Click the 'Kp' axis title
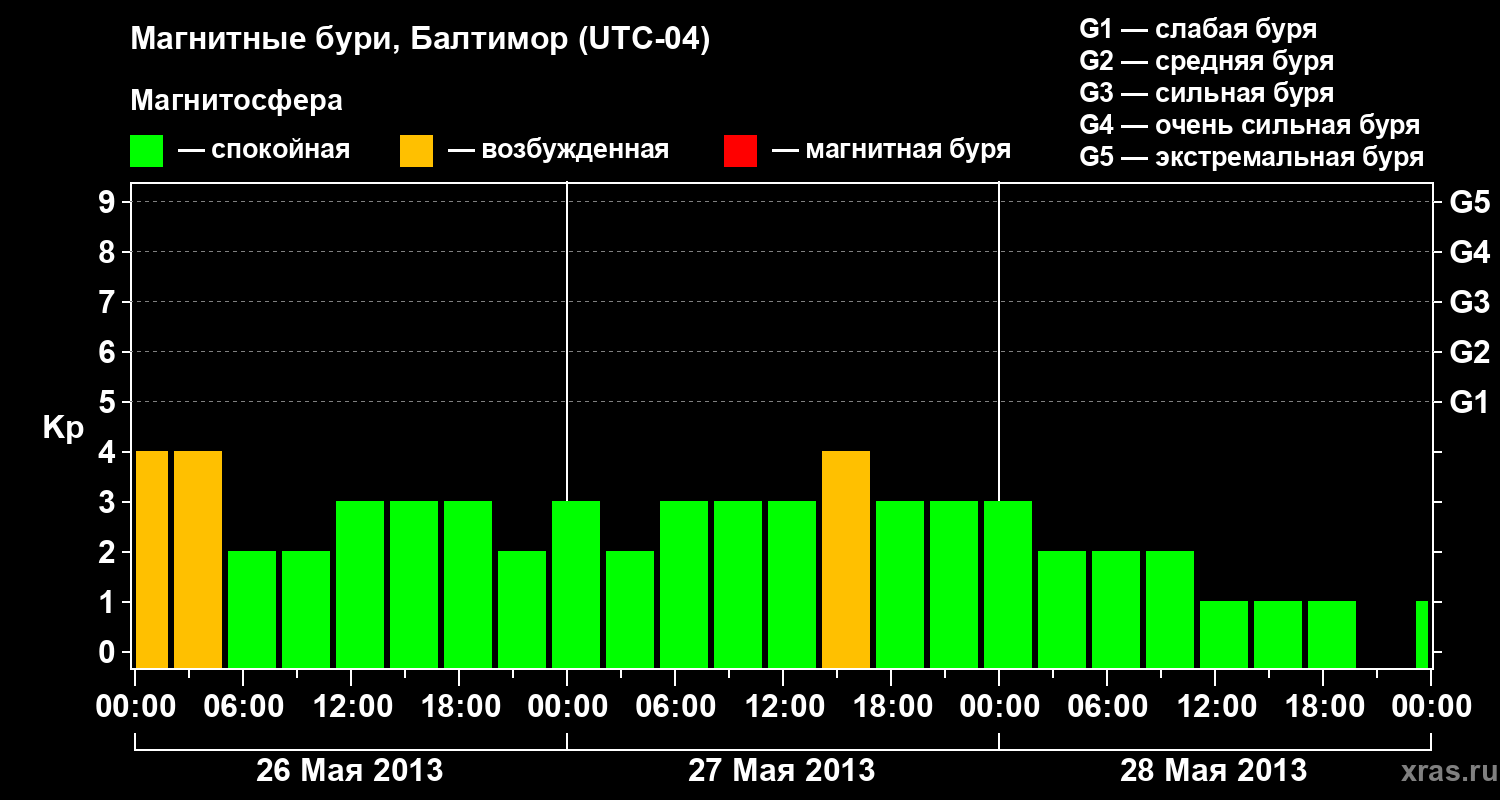This screenshot has width=1500, height=800. click(63, 428)
